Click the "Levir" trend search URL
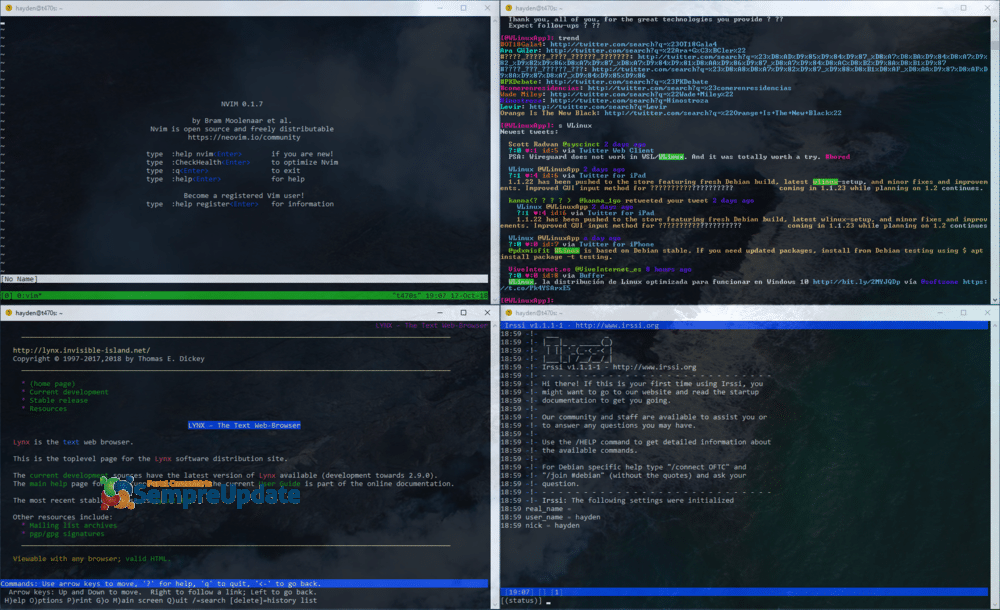Screen dimensions: 1000x610 click(598, 107)
